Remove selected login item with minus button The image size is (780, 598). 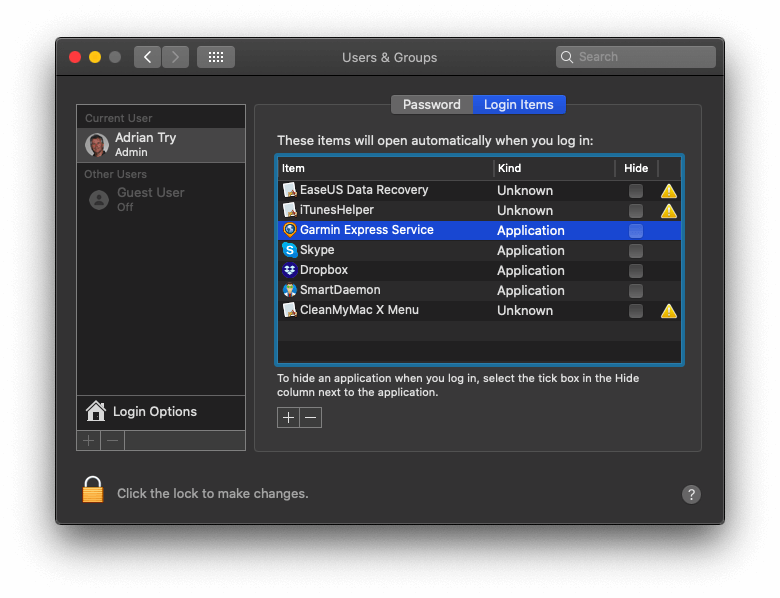[x=310, y=417]
